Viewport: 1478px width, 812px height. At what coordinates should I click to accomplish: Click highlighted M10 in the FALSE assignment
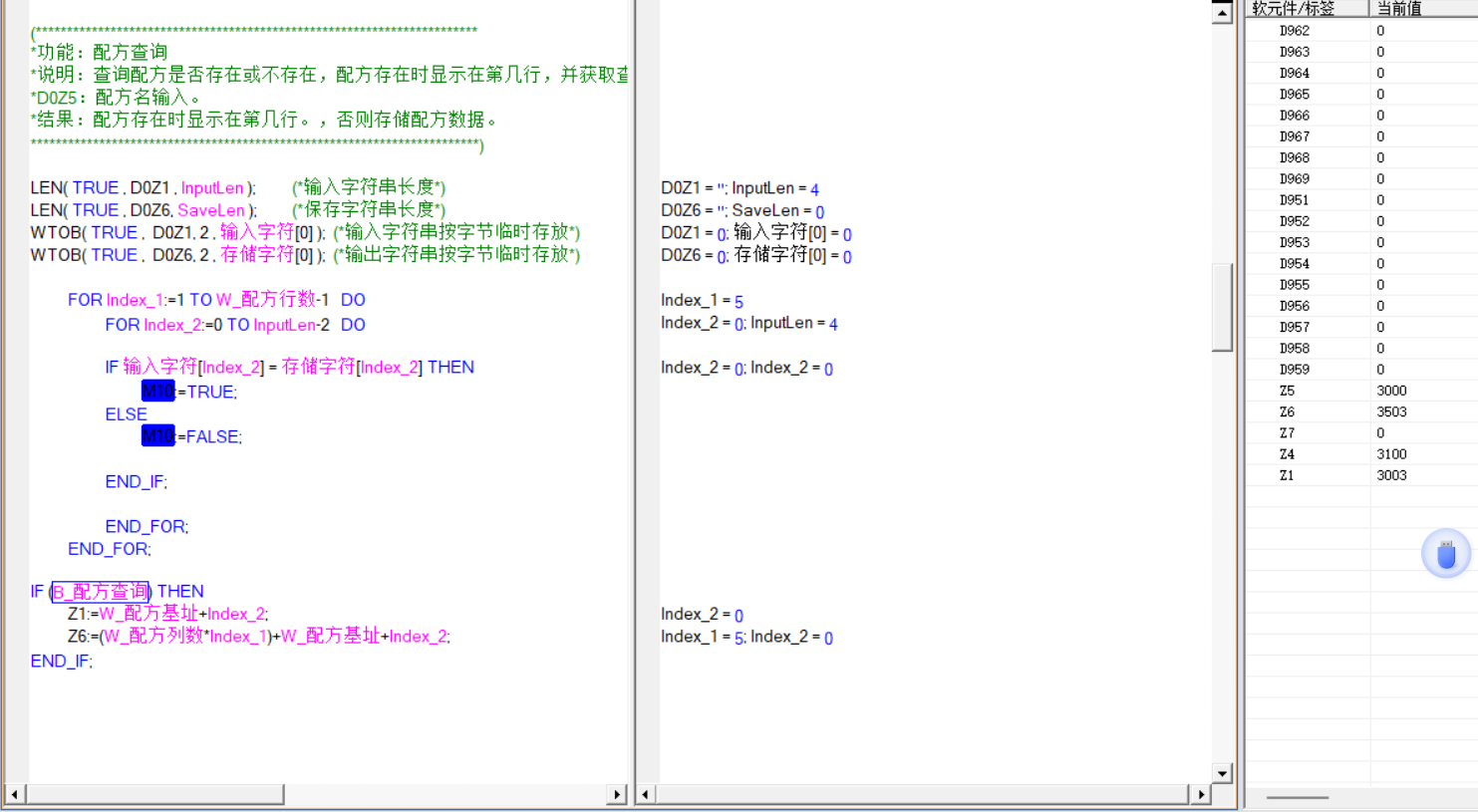tap(157, 436)
